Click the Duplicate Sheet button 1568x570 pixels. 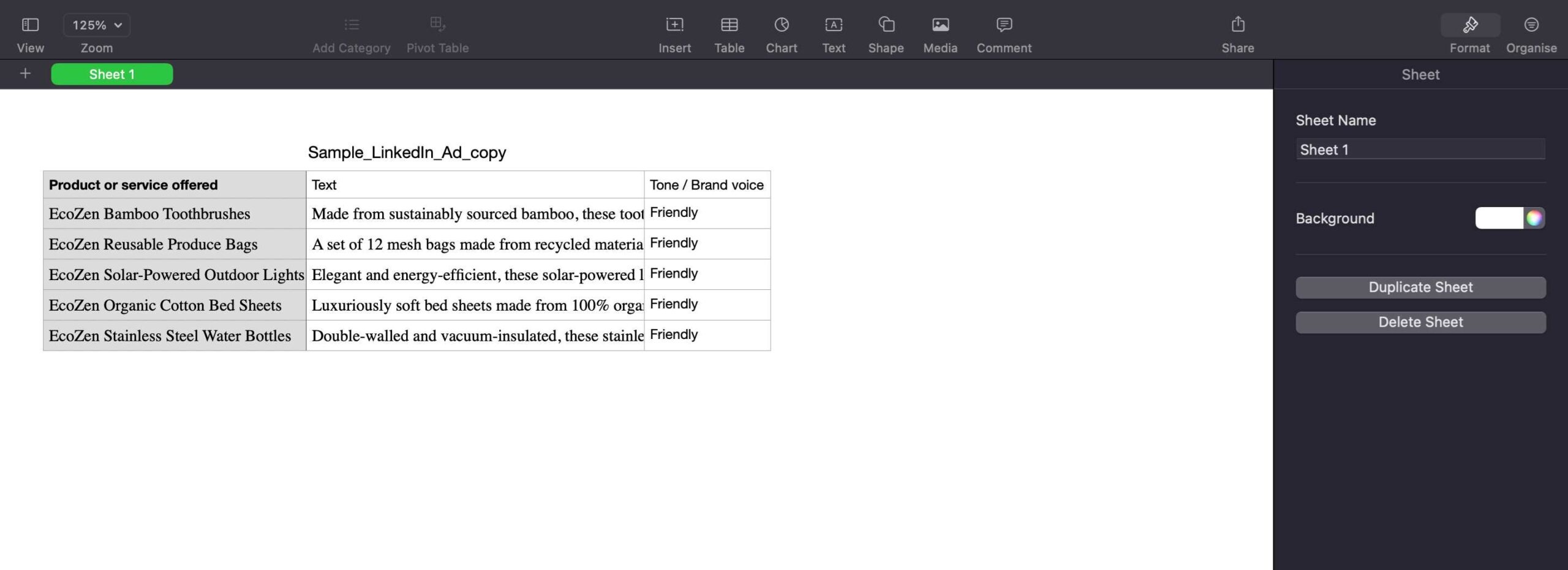coord(1420,287)
